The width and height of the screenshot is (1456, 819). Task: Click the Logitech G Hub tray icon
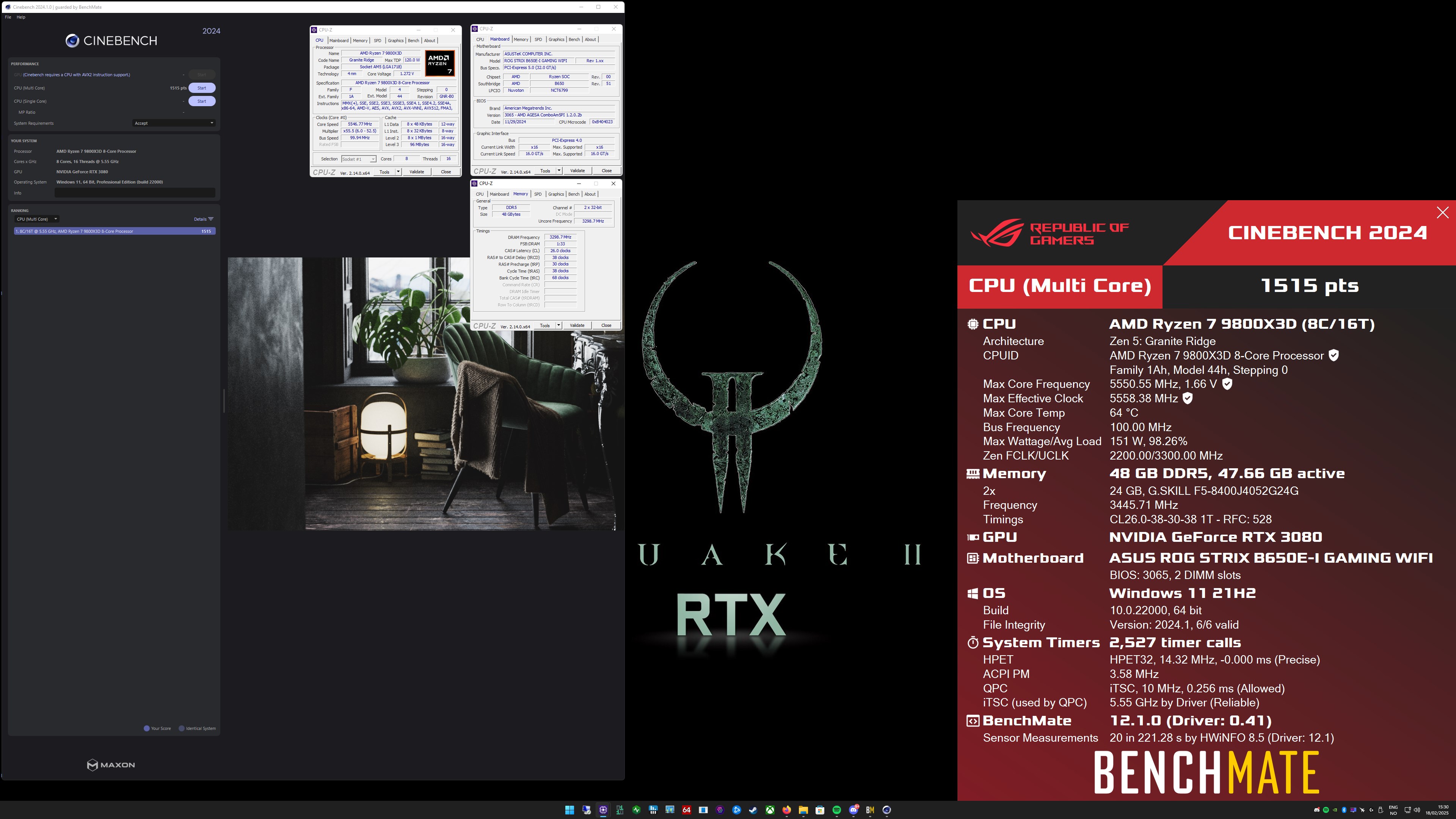(1371, 810)
